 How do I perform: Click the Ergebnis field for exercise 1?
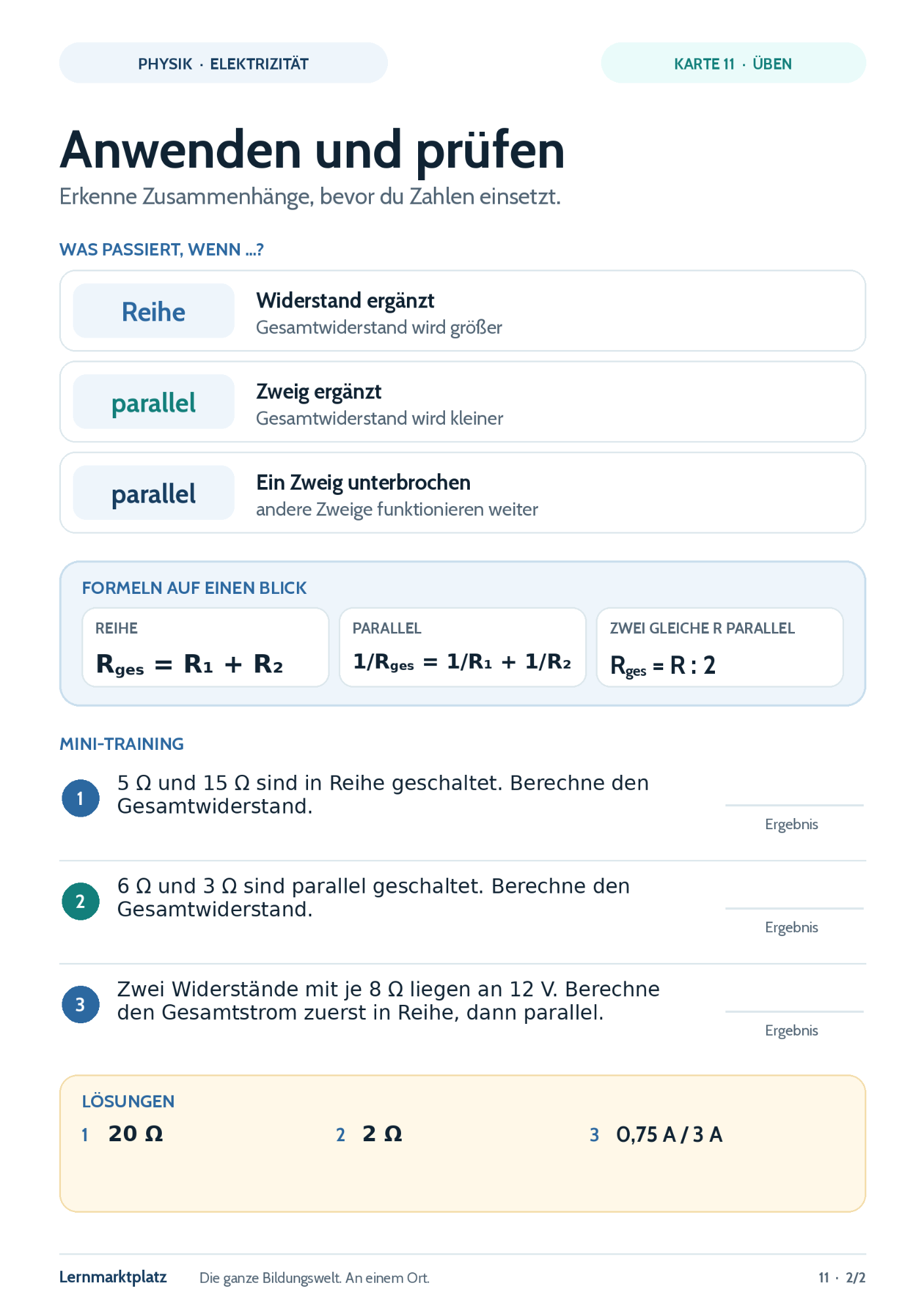tap(794, 818)
